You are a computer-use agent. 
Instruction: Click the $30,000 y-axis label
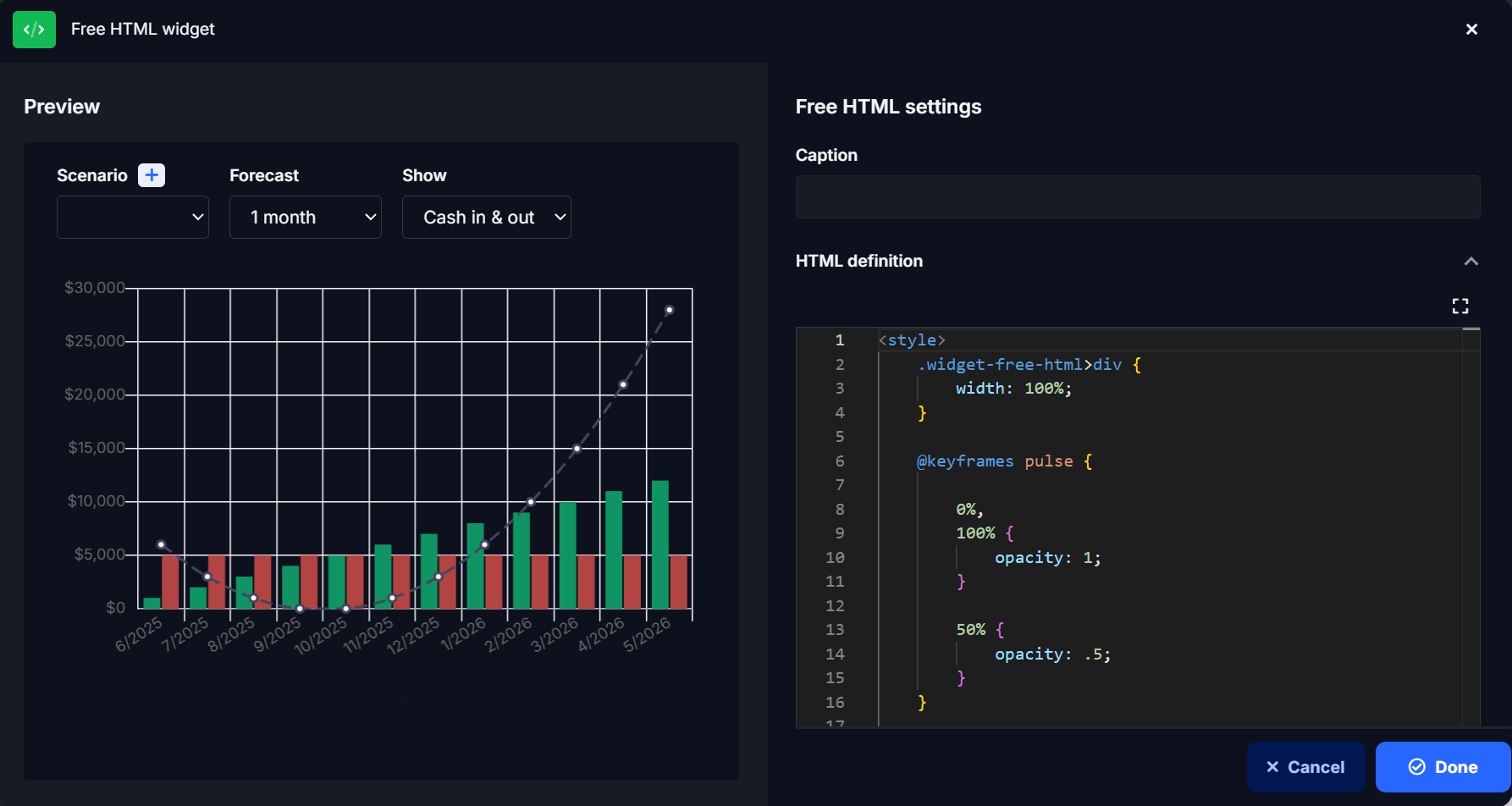click(x=95, y=288)
